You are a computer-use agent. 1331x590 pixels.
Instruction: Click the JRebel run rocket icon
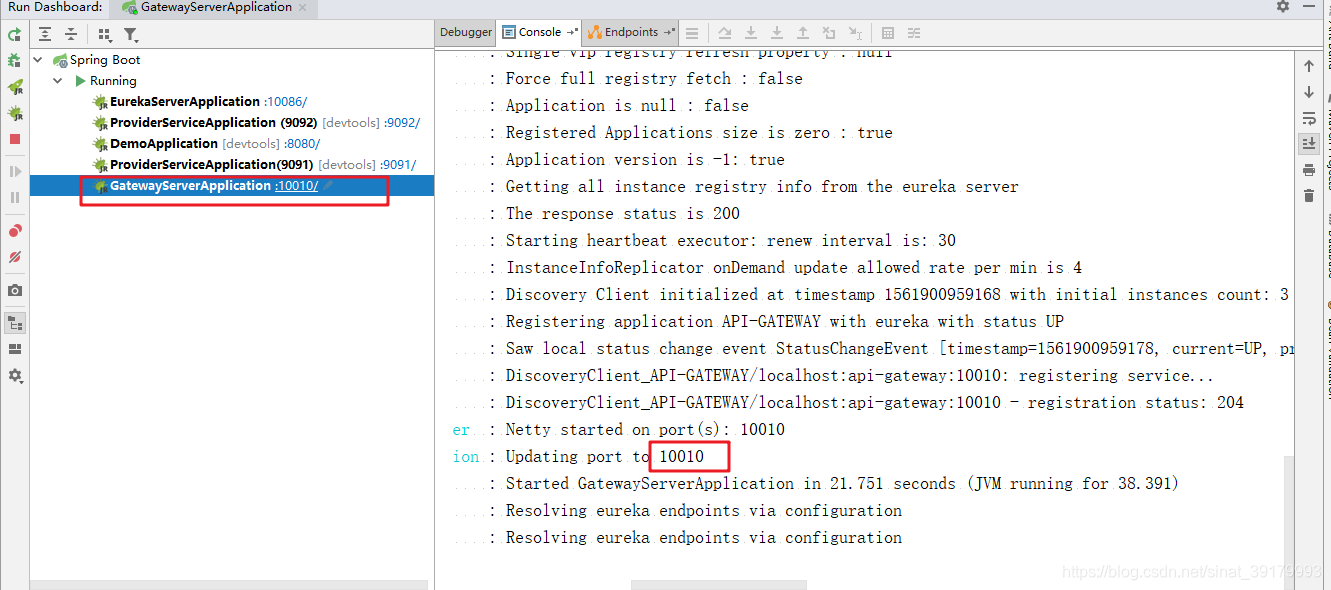click(14, 88)
